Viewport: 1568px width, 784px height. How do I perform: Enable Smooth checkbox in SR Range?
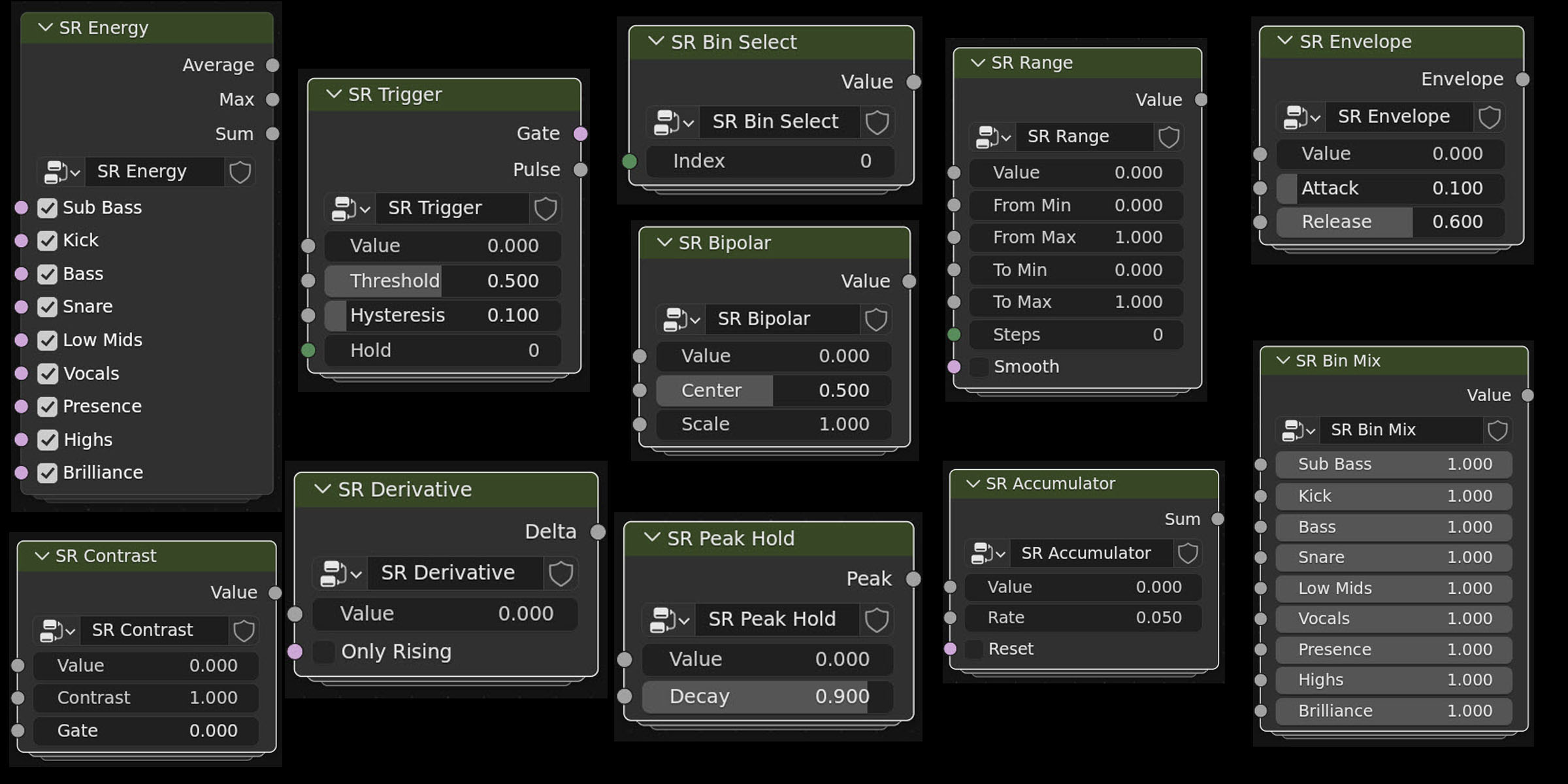[978, 367]
